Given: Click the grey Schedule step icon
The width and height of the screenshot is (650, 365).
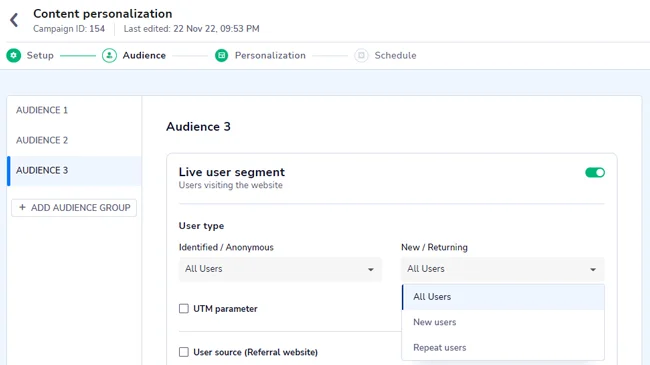Looking at the screenshot, I should tap(361, 55).
